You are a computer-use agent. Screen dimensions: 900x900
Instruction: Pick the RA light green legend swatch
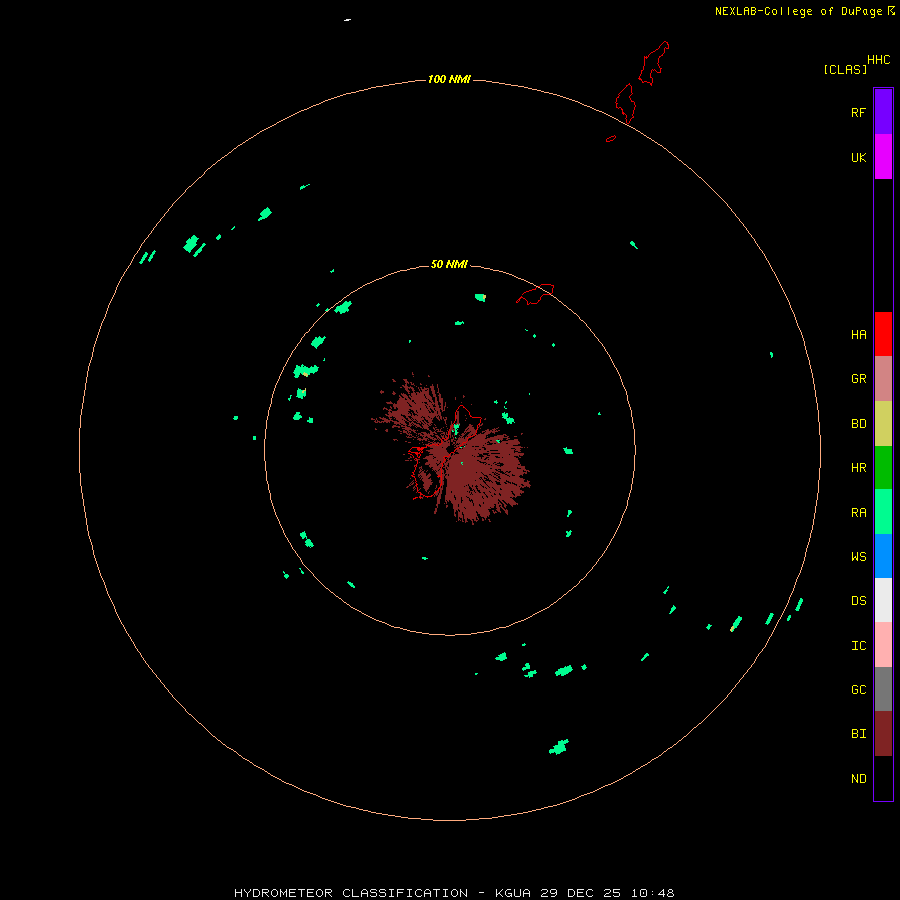[x=883, y=512]
